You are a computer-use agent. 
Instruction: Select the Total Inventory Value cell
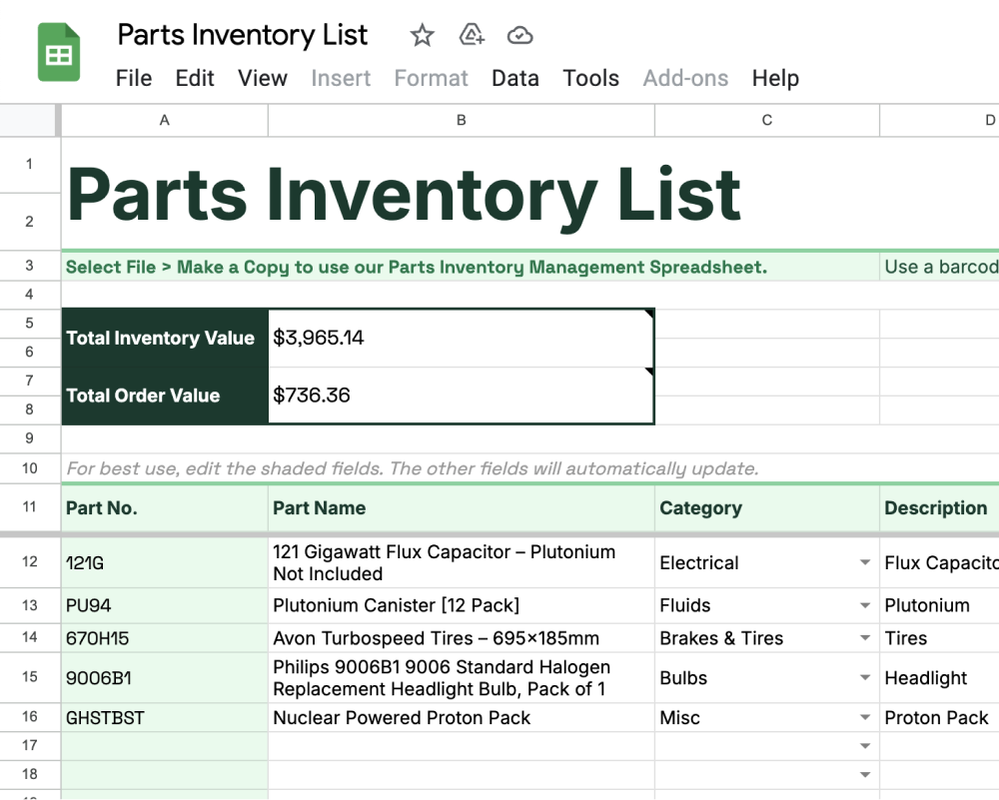coord(160,338)
